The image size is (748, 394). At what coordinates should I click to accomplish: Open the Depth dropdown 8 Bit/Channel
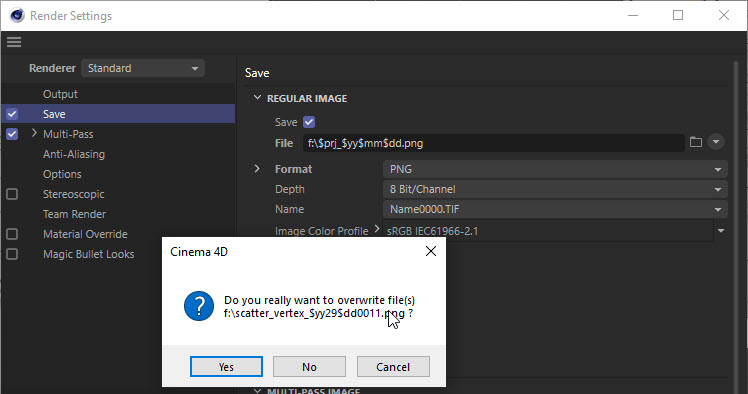point(555,189)
